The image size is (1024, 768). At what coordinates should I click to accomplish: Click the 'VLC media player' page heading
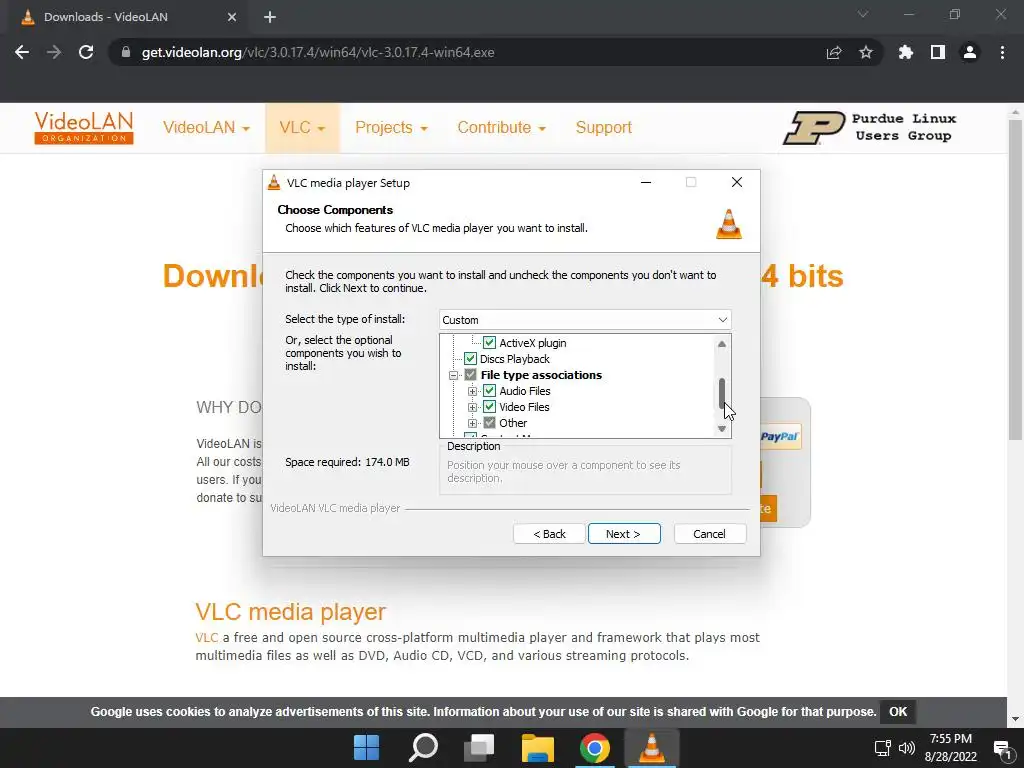pos(291,612)
